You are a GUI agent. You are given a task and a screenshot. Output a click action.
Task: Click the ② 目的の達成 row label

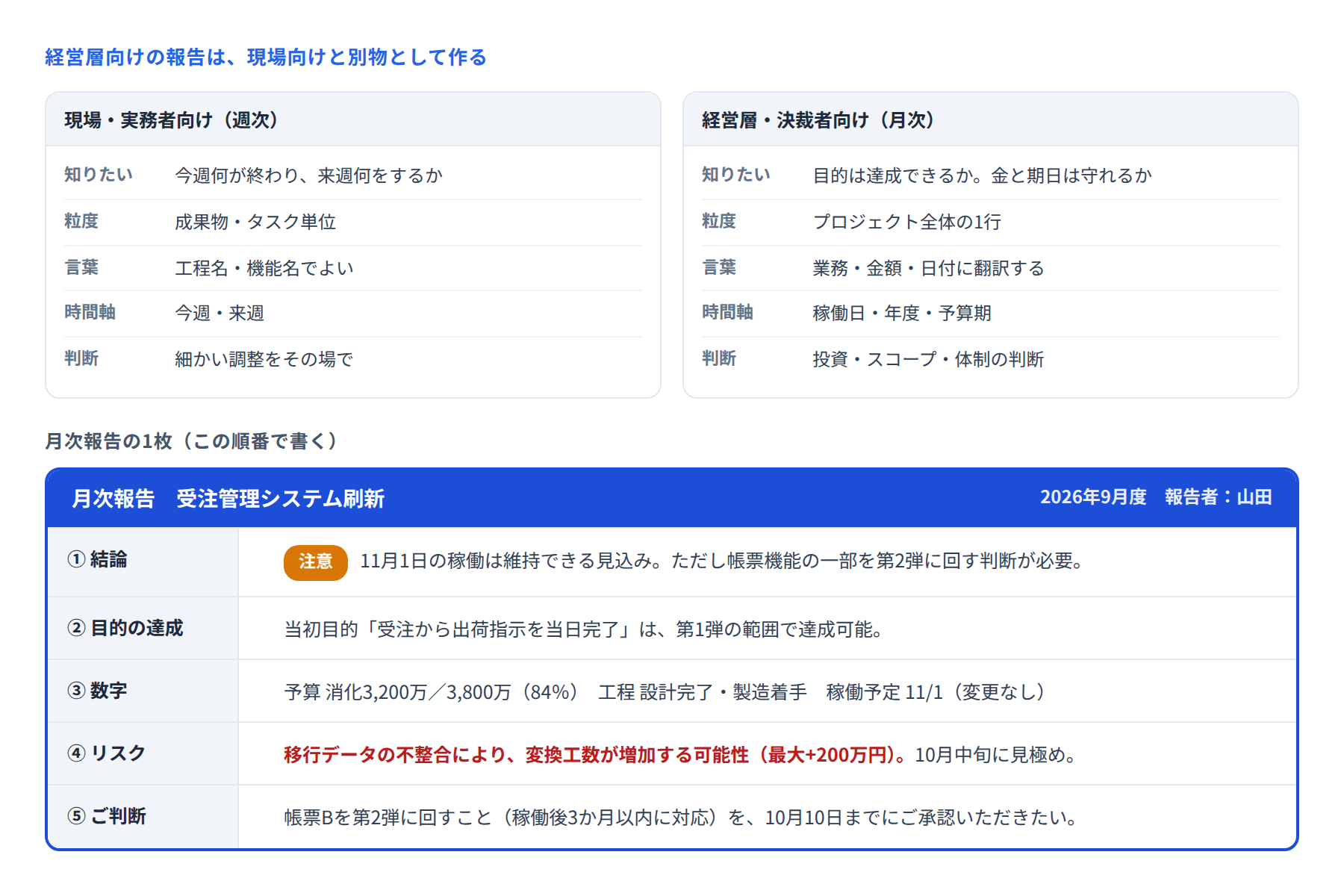coord(125,628)
